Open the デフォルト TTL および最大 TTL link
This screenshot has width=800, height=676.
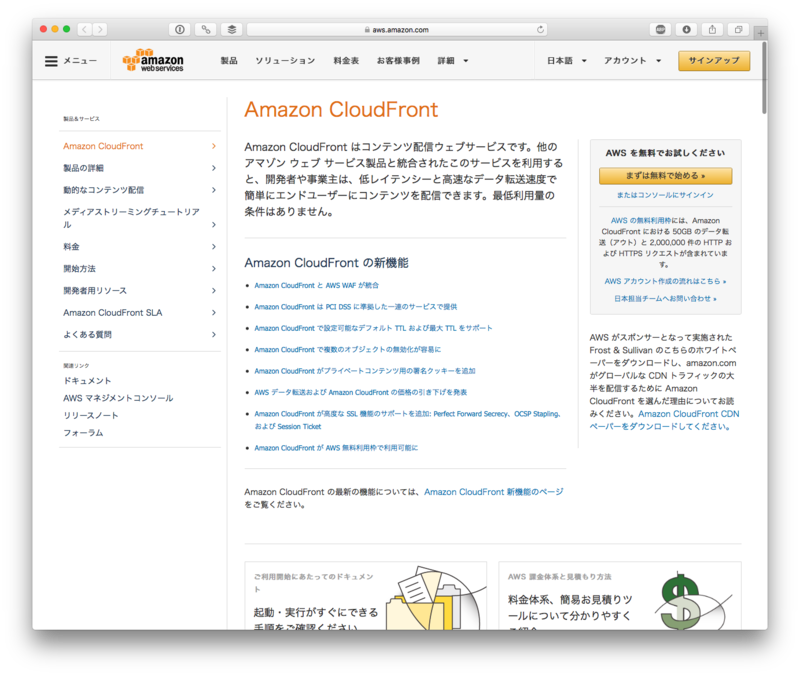point(373,328)
